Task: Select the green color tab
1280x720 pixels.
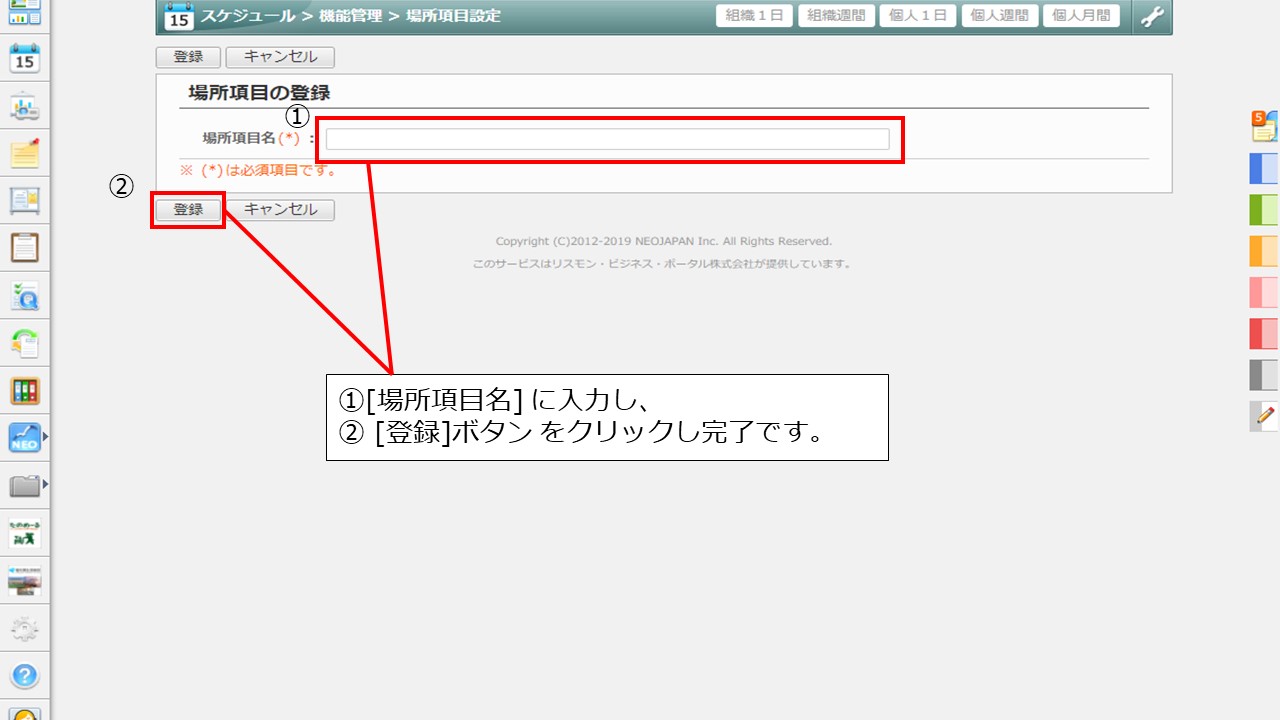Action: coord(1264,210)
